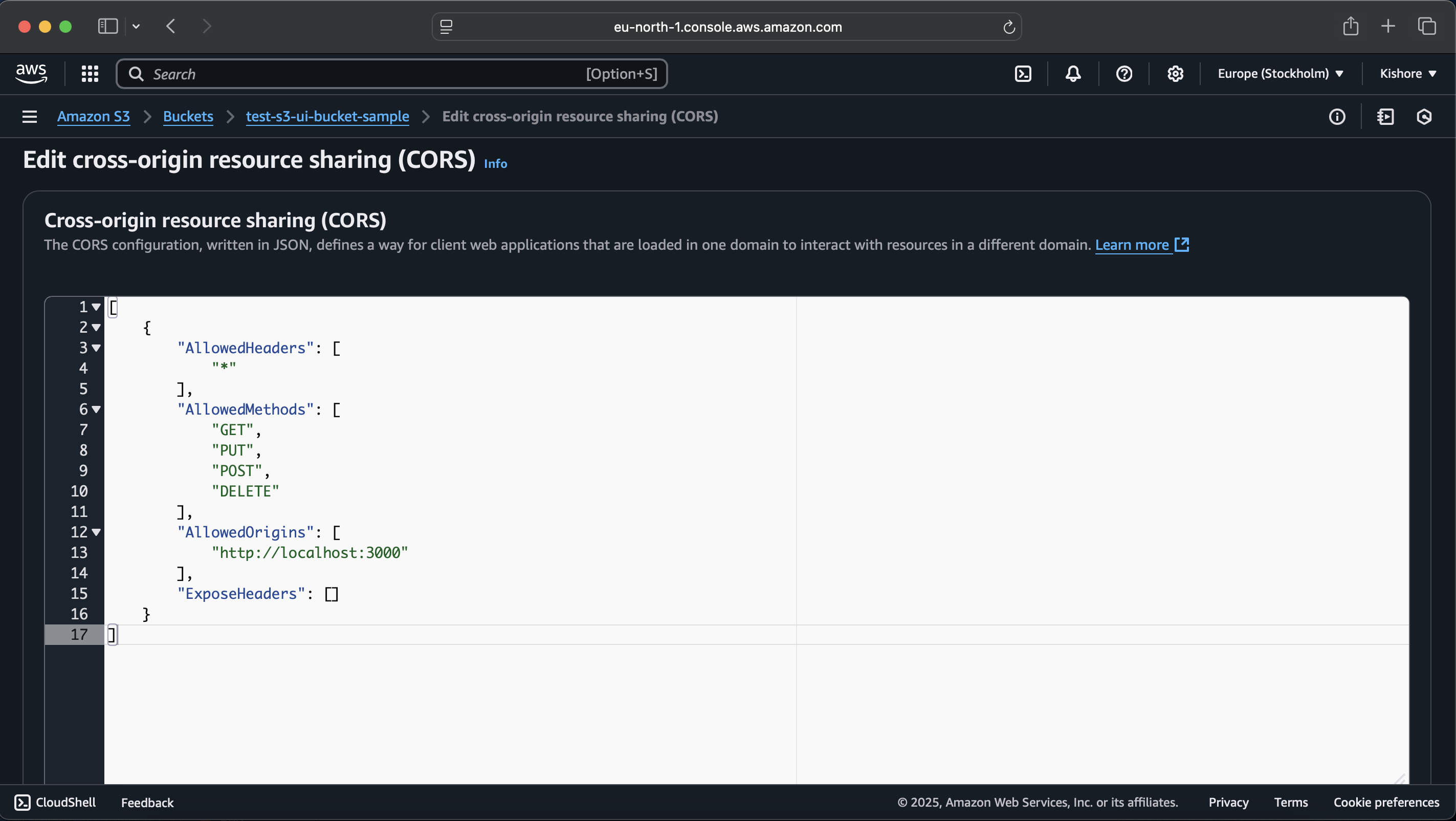Collapse the AllowedMethods array fold arrow
Image resolution: width=1456 pixels, height=821 pixels.
(x=96, y=409)
